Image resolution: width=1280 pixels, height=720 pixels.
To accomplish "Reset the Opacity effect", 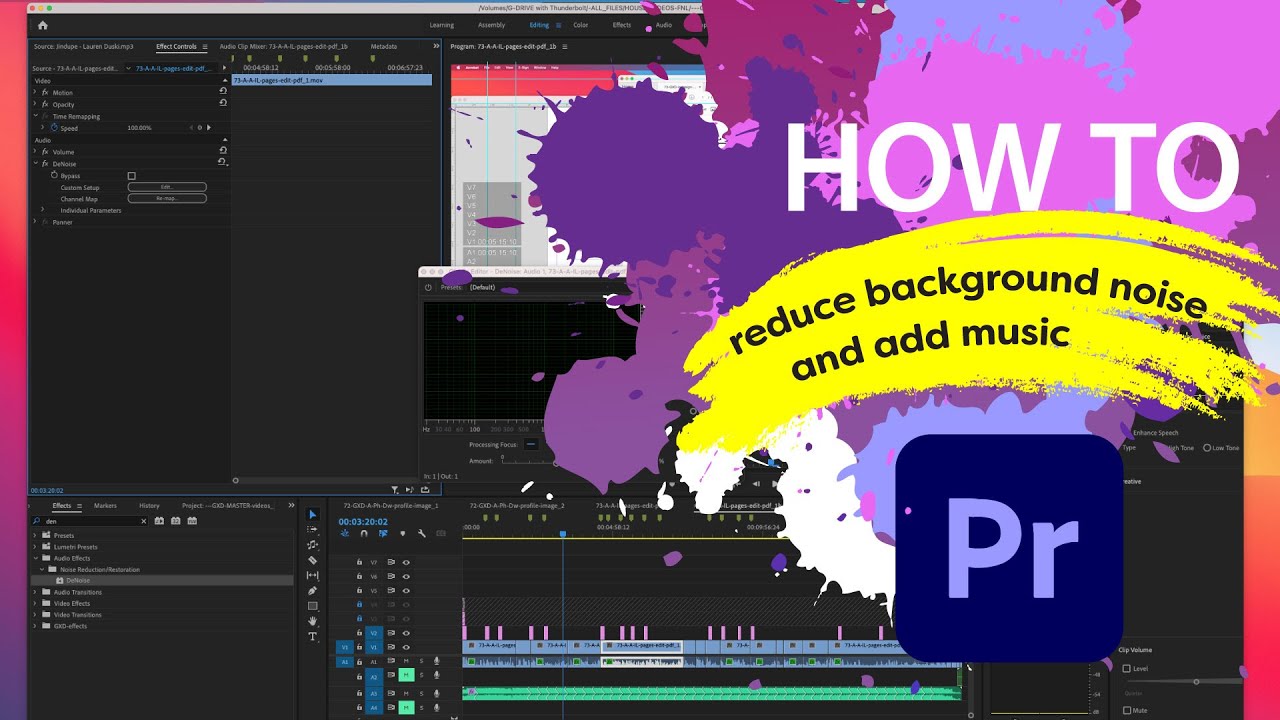I will click(223, 103).
